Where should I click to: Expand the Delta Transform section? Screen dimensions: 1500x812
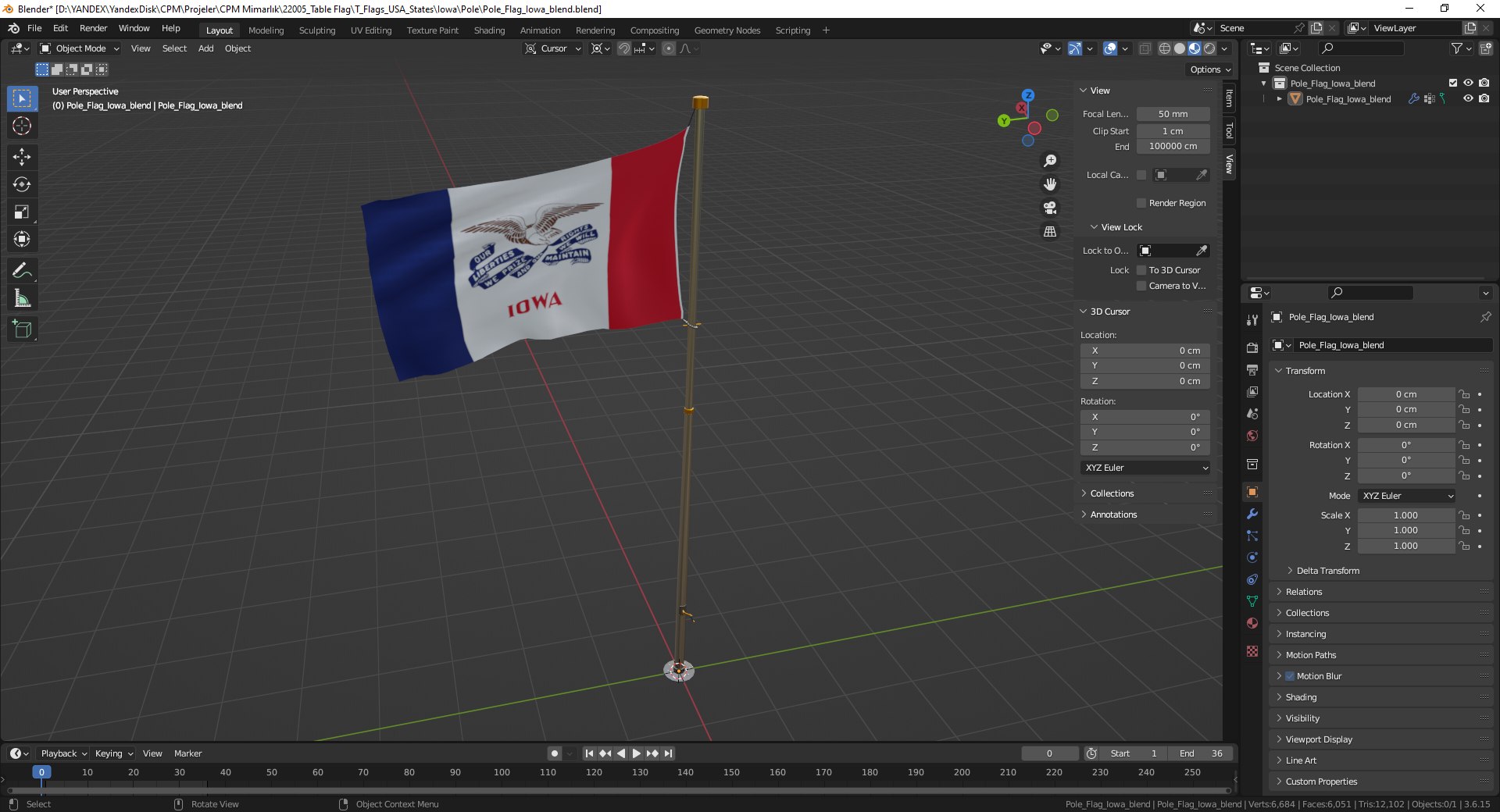(x=1327, y=571)
